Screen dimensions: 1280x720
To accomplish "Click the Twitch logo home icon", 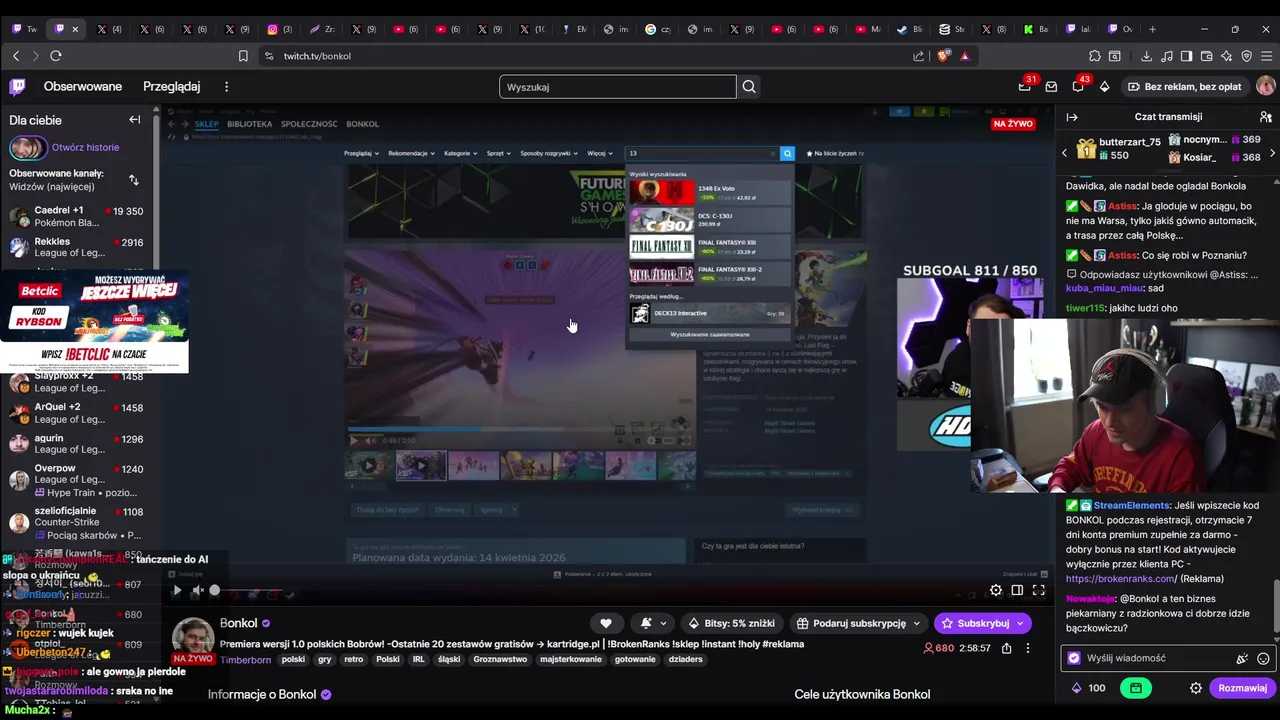I will 17,87.
